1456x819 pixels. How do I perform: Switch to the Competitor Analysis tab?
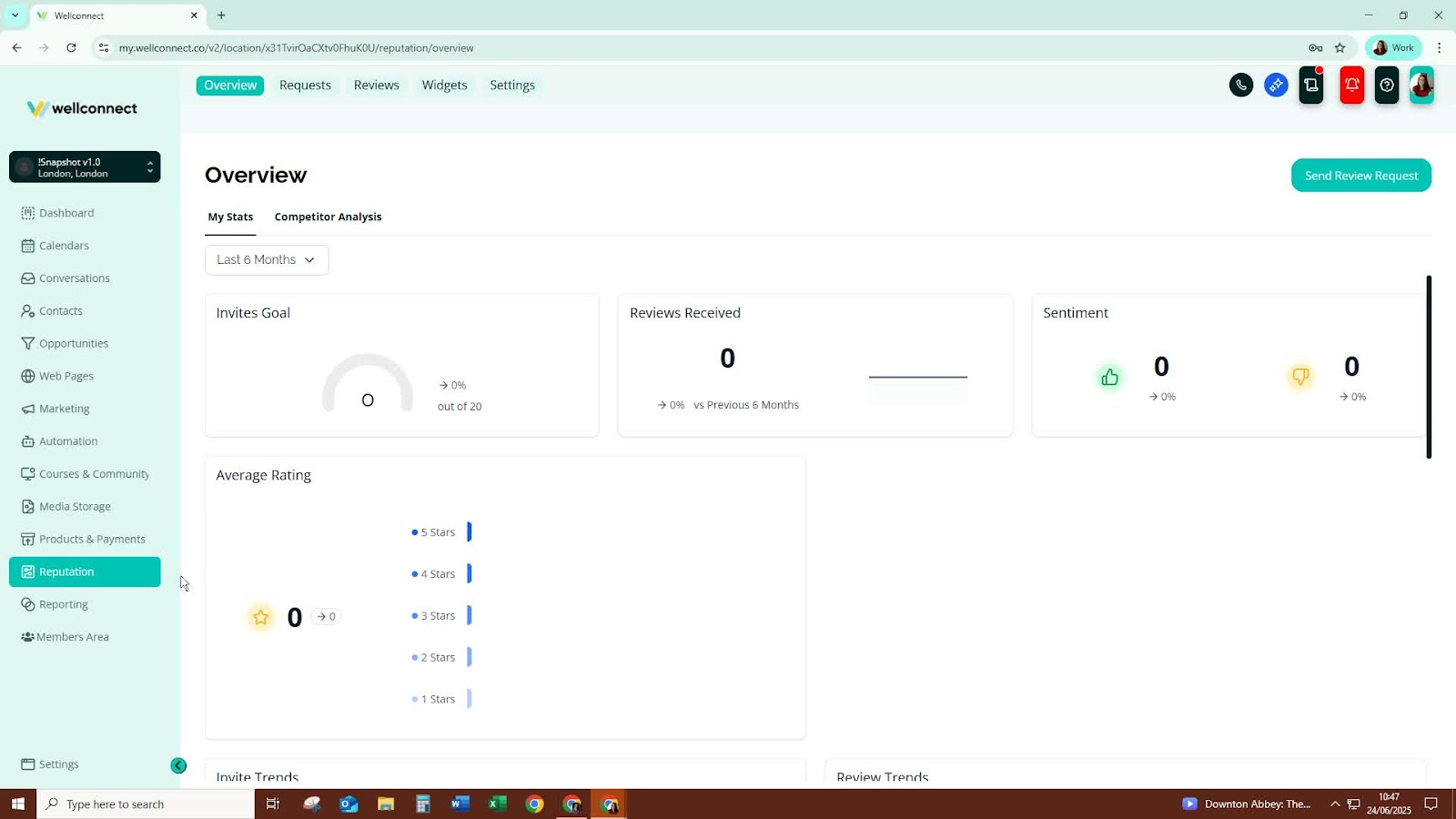pos(328,217)
